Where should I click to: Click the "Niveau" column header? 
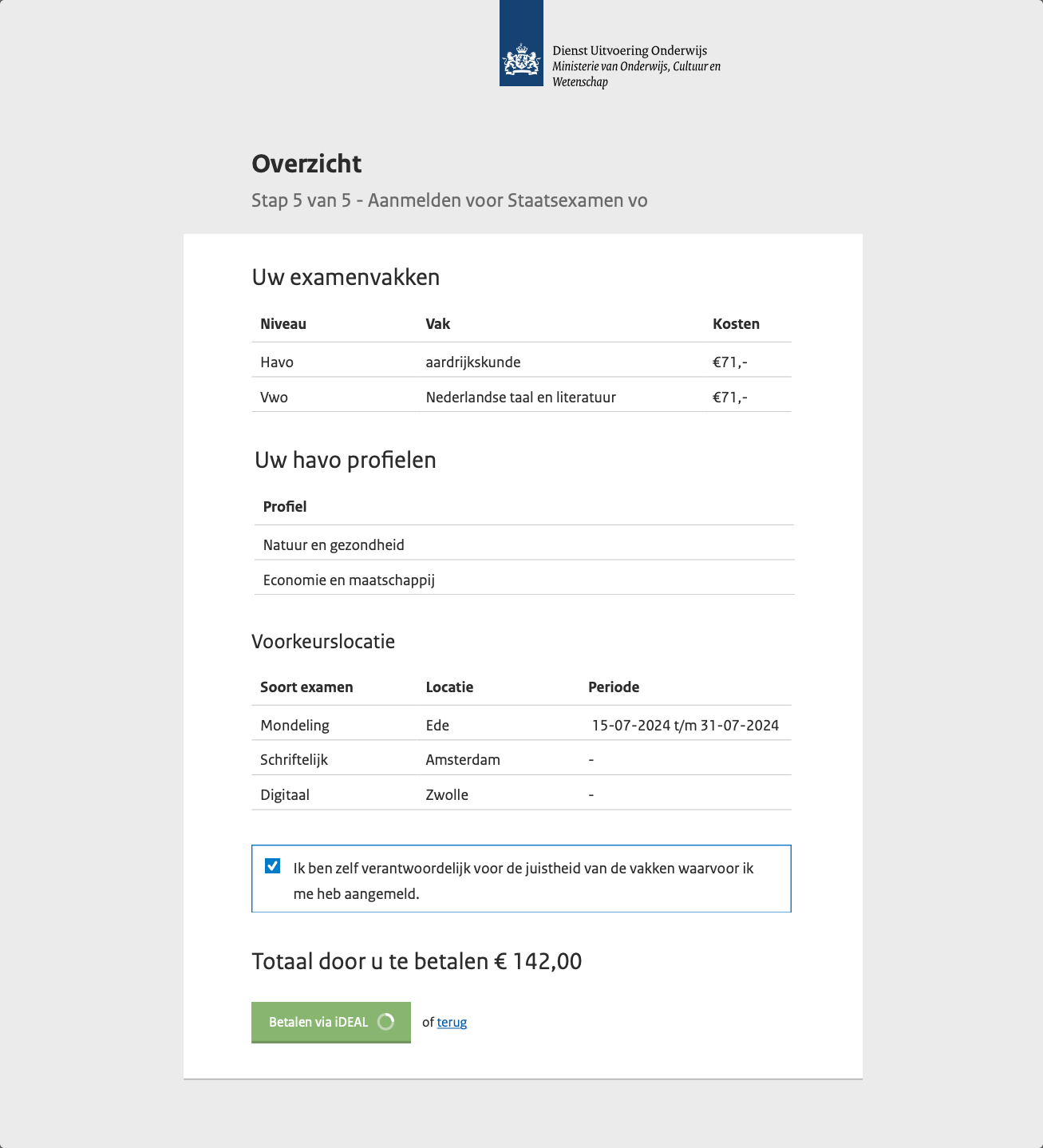tap(283, 324)
